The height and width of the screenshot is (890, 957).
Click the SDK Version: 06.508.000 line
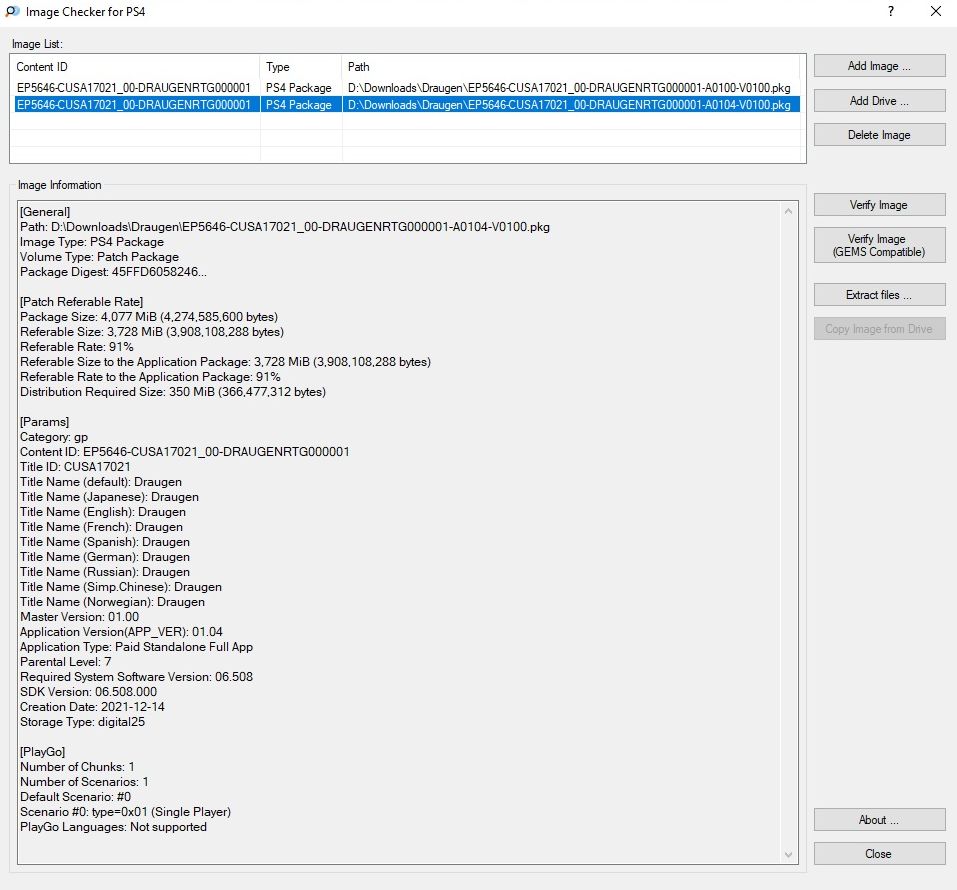coord(88,692)
